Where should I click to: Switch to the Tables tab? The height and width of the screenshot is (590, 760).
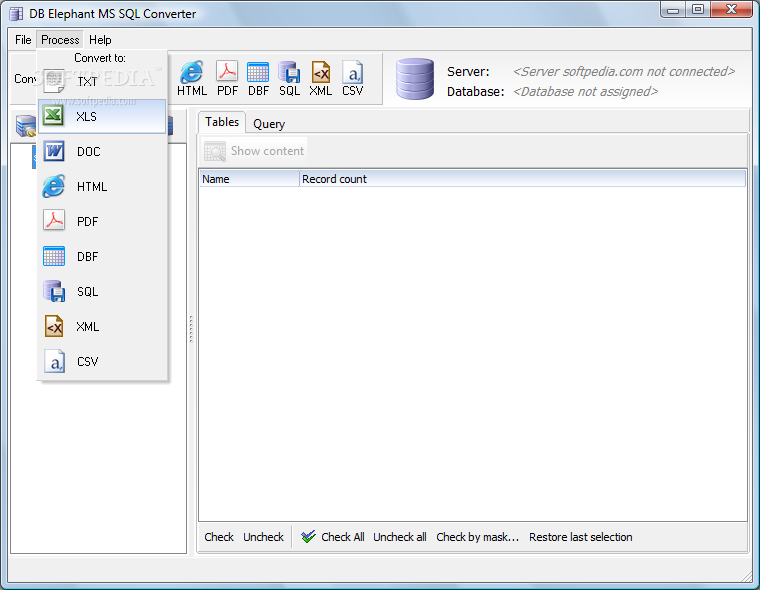coord(222,122)
